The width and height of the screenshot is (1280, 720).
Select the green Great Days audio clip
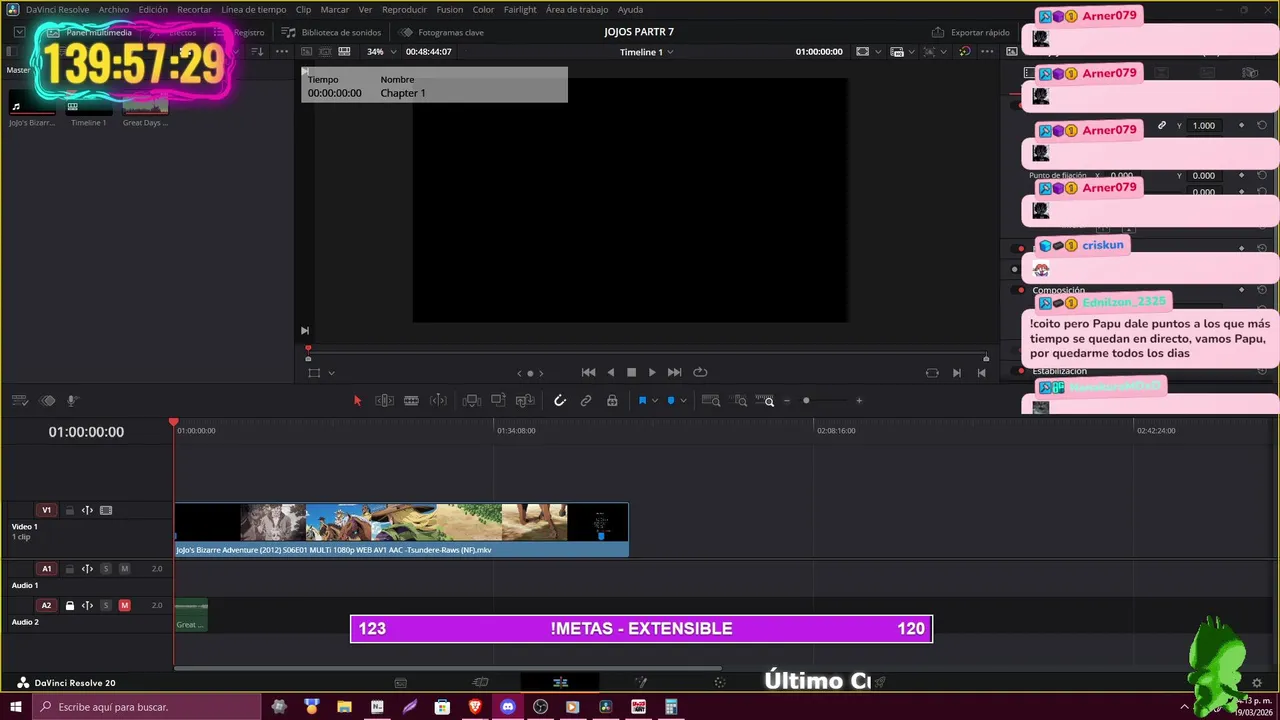coord(191,615)
